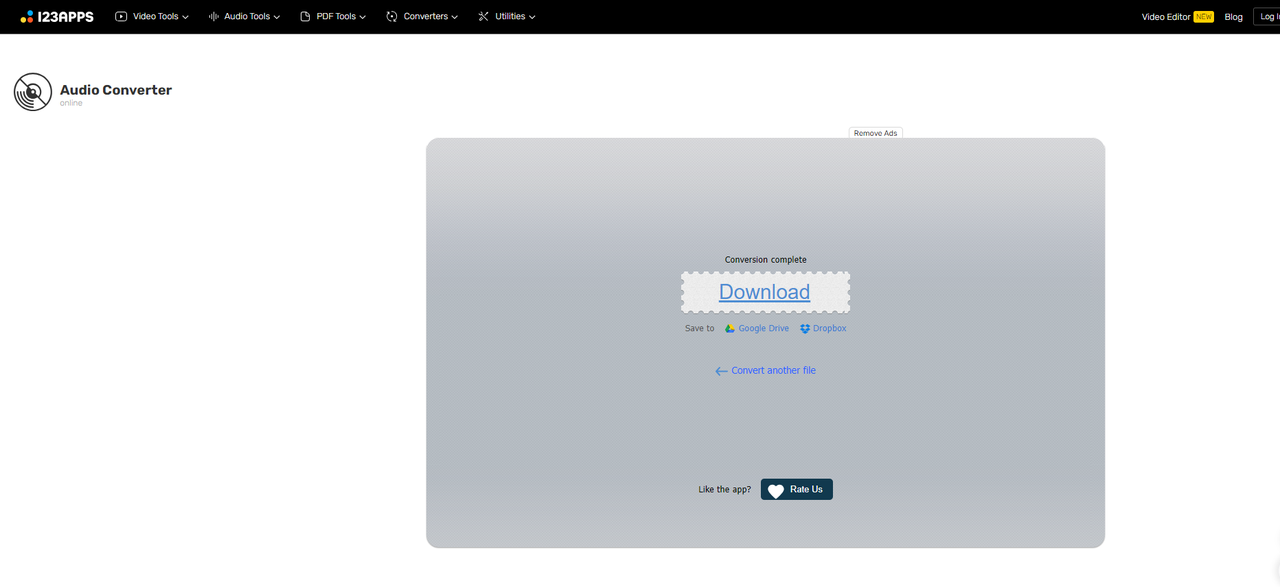
Task: Click the 123APPS logo
Action: (x=57, y=16)
